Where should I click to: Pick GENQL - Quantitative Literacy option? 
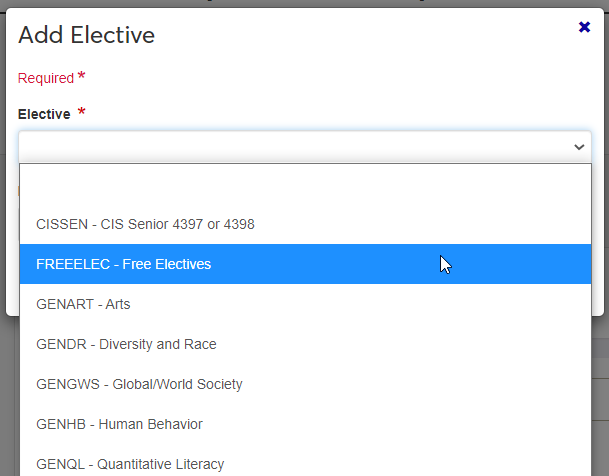coord(130,464)
